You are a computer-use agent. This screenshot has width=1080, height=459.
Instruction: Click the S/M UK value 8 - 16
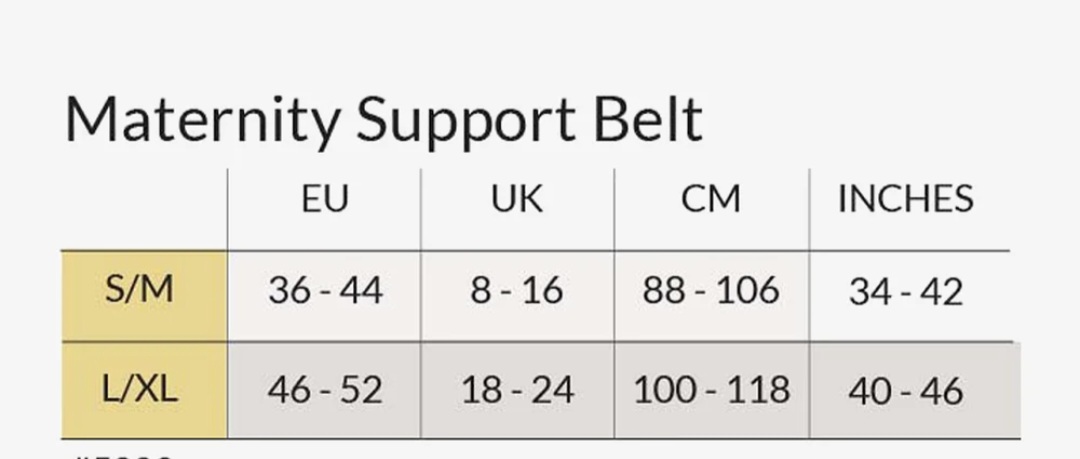pos(517,291)
